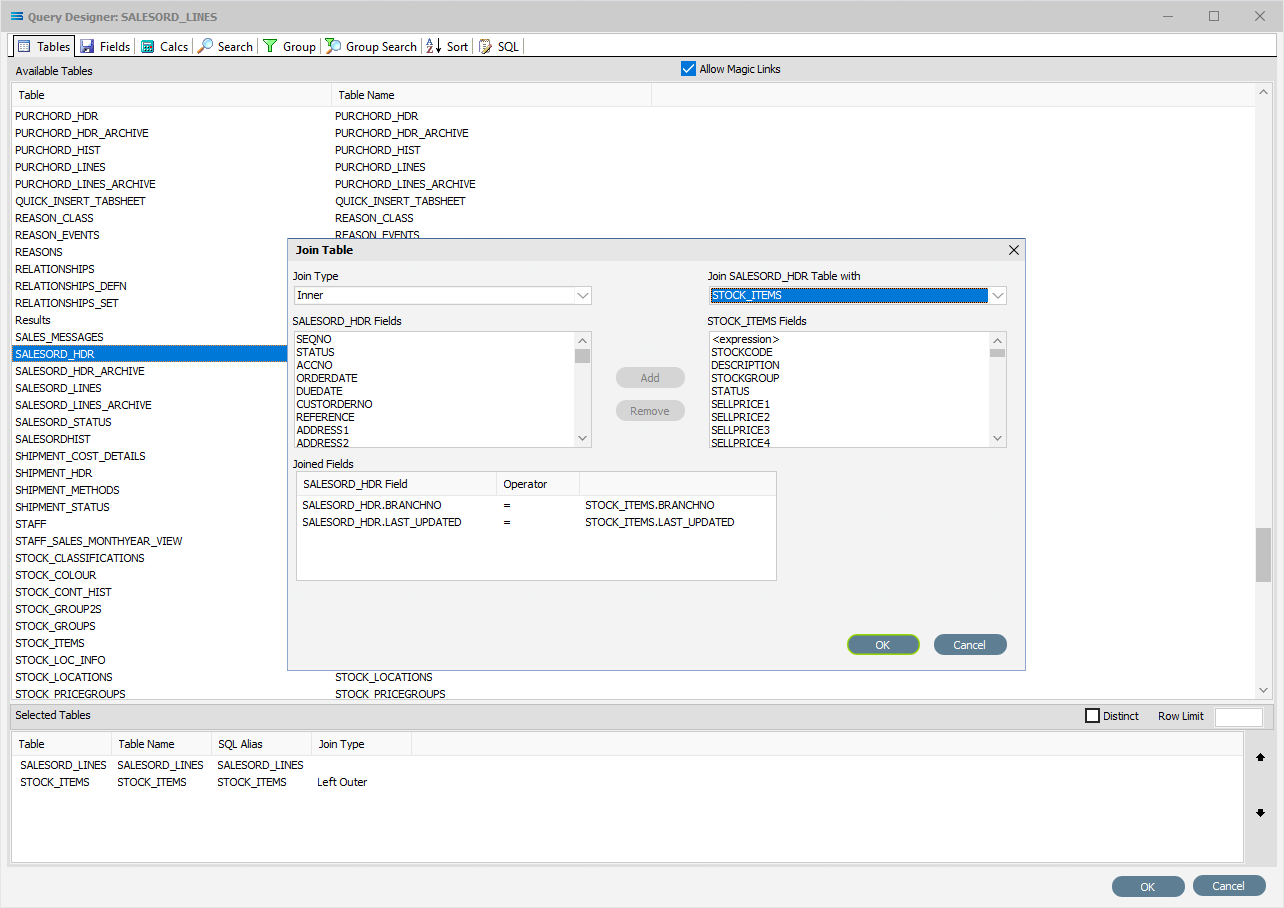Move selected table down with arrow
This screenshot has height=908, width=1284.
(x=1260, y=813)
